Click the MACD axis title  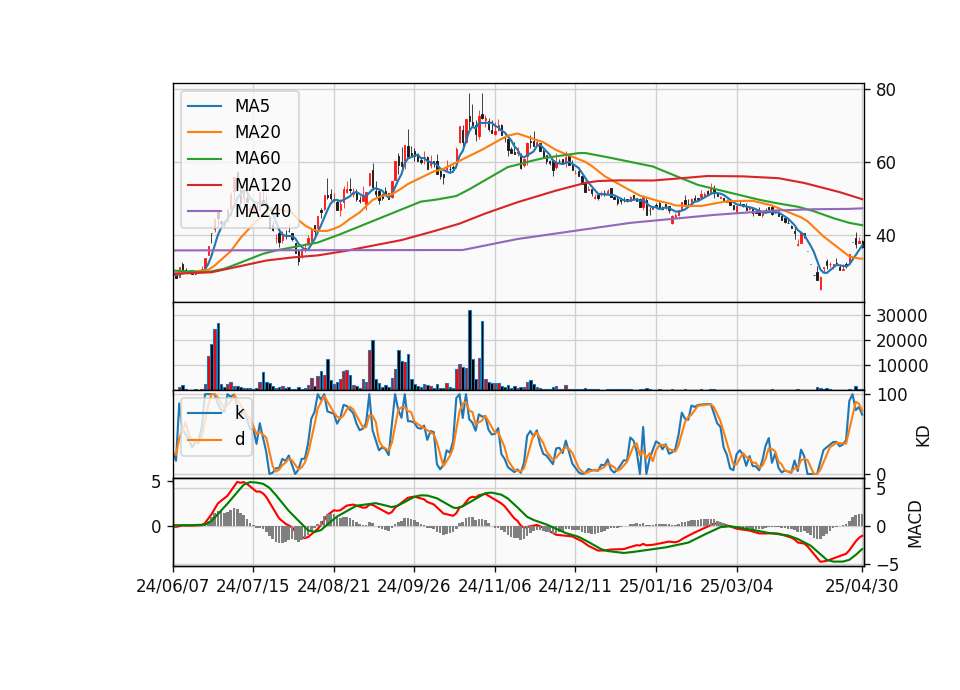pyautogui.click(x=915, y=524)
